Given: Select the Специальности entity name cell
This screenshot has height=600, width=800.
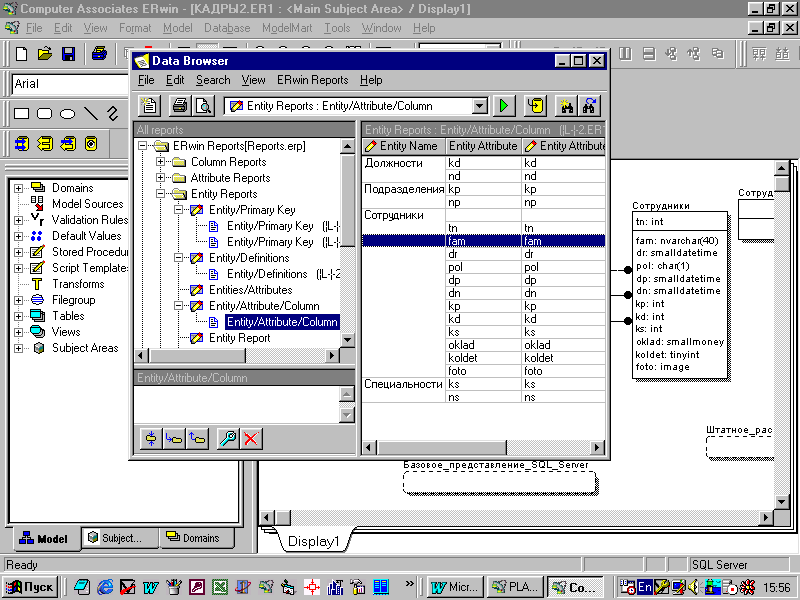Looking at the screenshot, I should pos(404,384).
